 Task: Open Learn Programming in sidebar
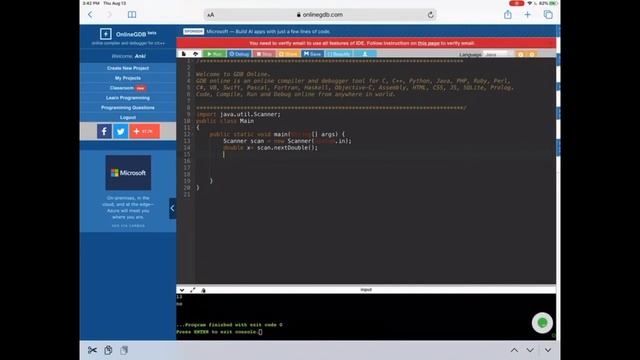[x=128, y=98]
